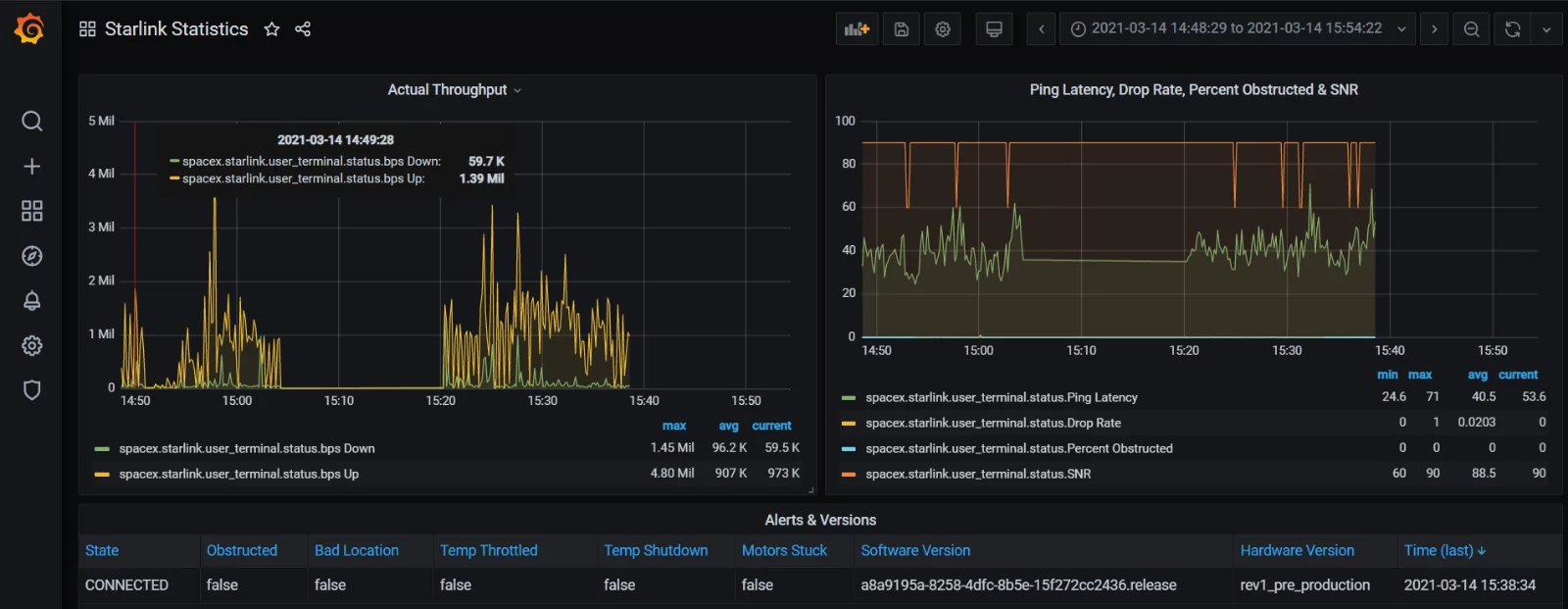Sort latency legend by max column
This screenshot has height=609, width=1568.
(x=1420, y=375)
